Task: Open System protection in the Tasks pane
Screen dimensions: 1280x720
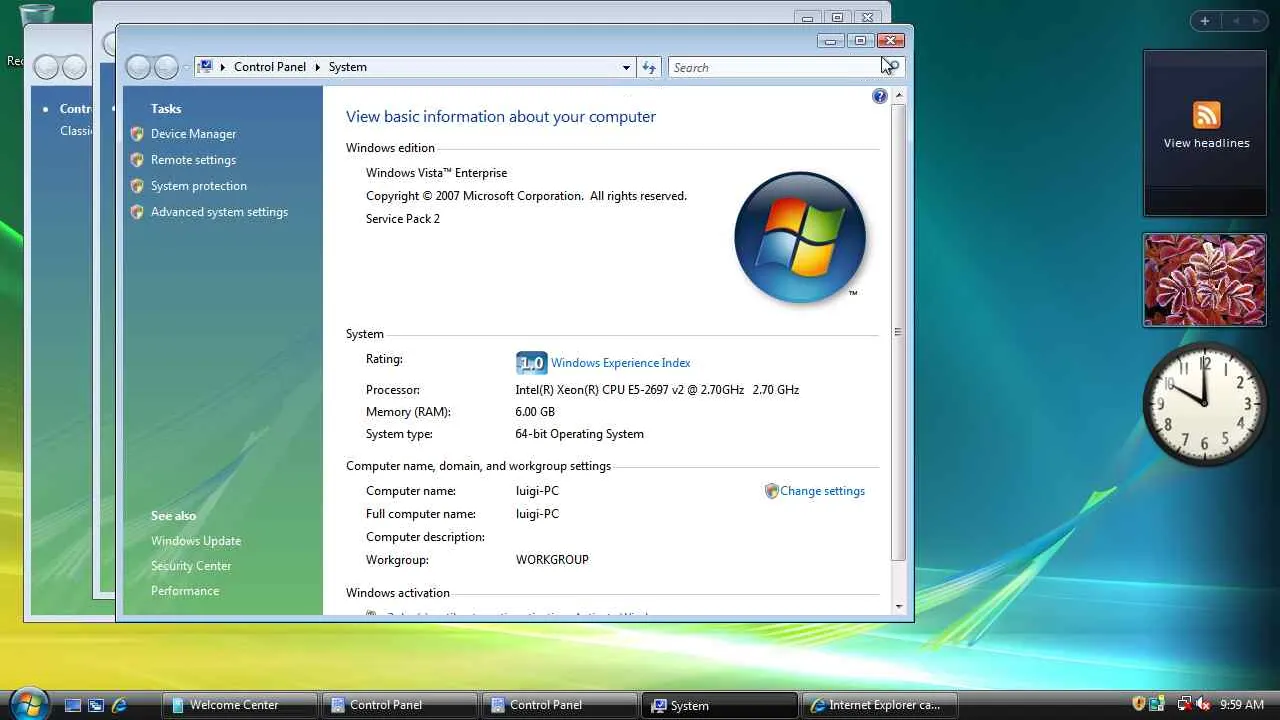Action: click(x=198, y=186)
